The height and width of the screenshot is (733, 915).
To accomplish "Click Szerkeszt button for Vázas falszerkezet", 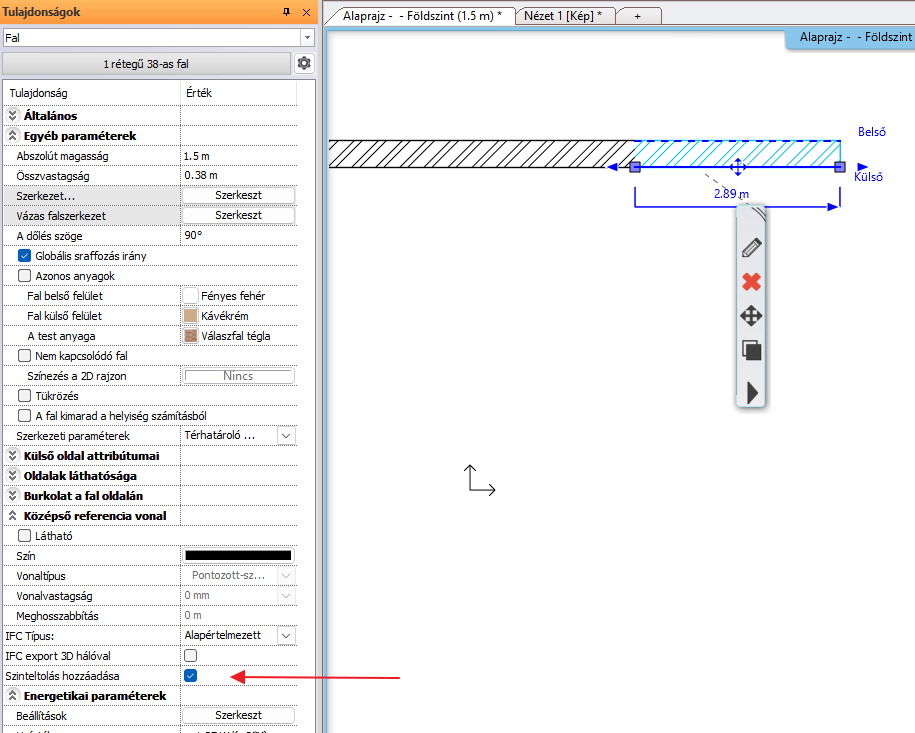I will coord(238,215).
